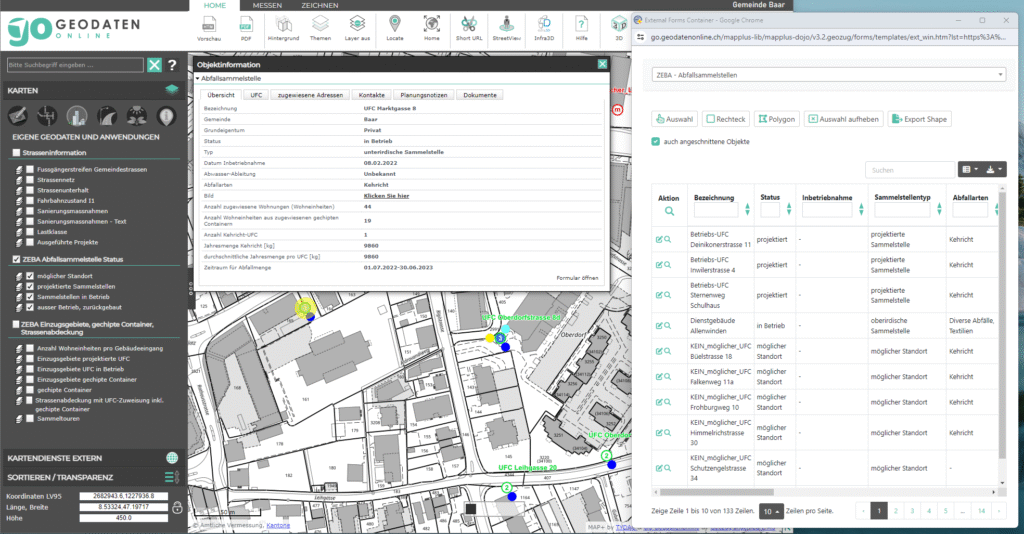Viewport: 1024px width, 534px height.
Task: Click the question mark help next to search
Action: click(172, 65)
